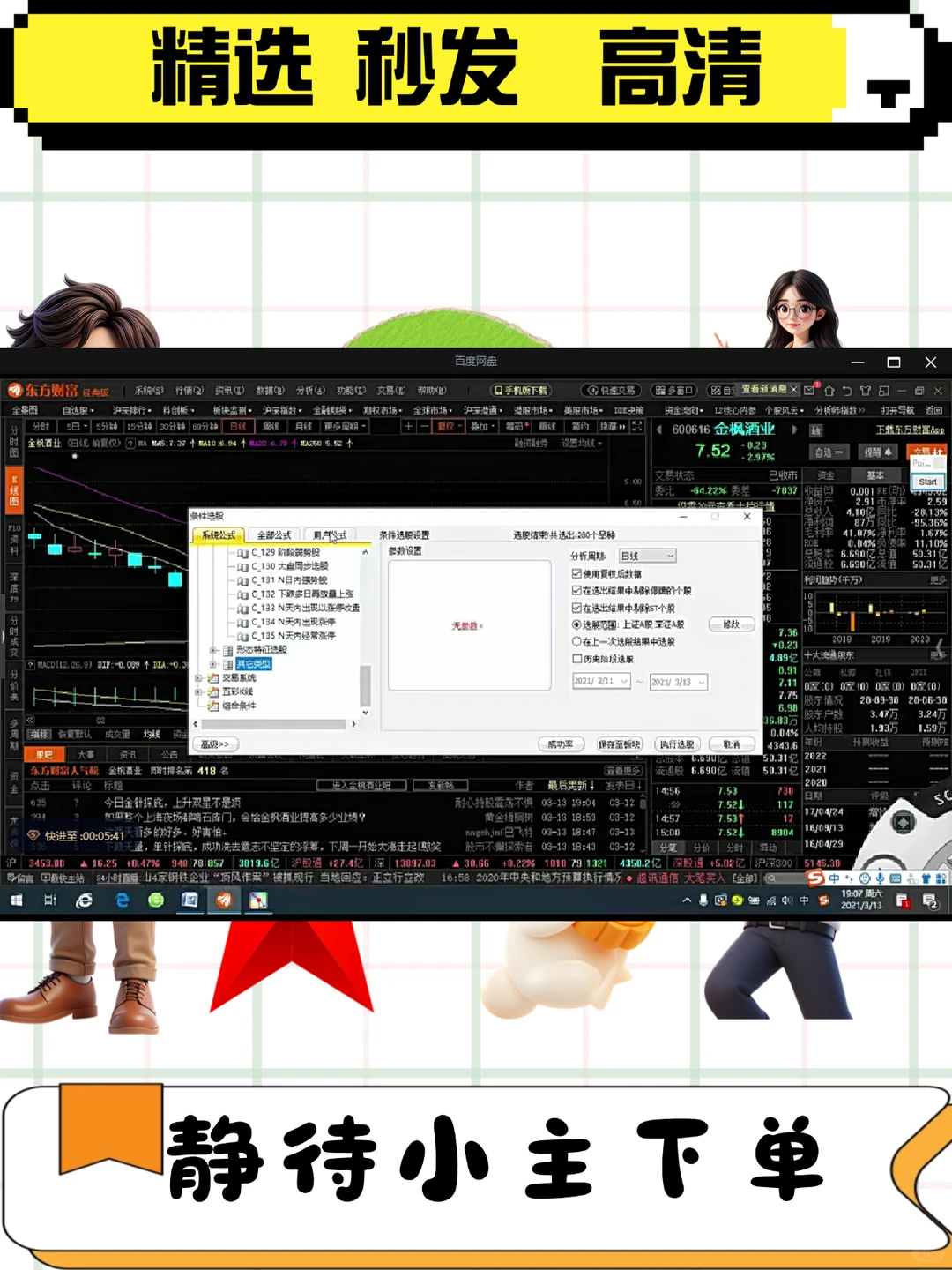This screenshot has height=1270, width=952.
Task: Go to previous stock arrow
Action: [658, 430]
